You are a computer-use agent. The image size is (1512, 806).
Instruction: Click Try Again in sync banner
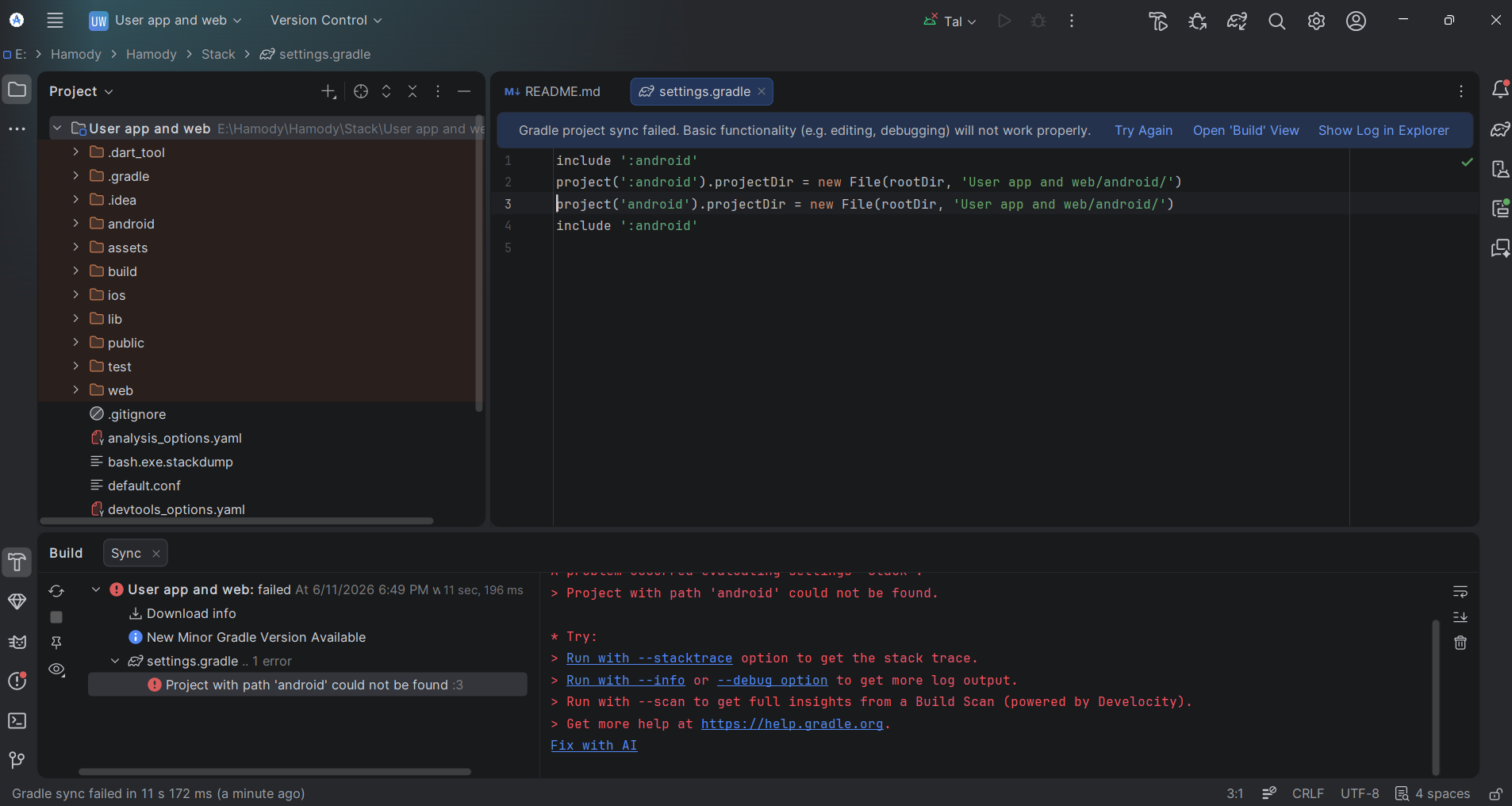tap(1143, 130)
